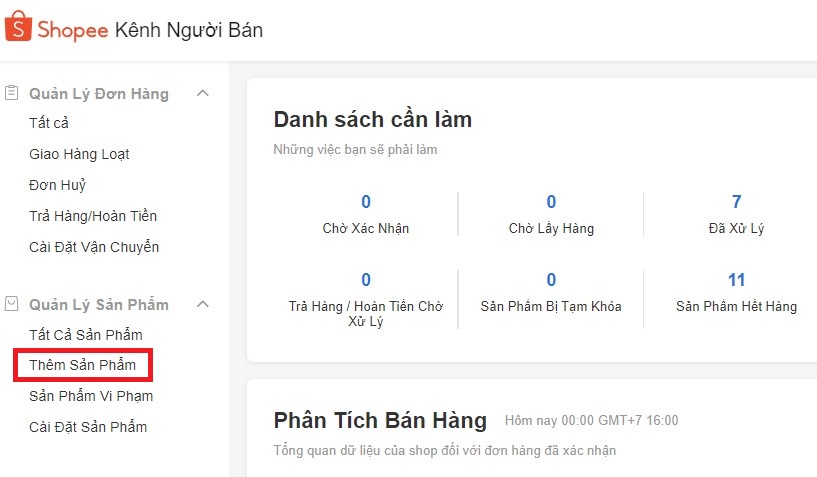Click Quản Lý Sản Phẩm section header
817x477 pixels.
[x=99, y=305]
